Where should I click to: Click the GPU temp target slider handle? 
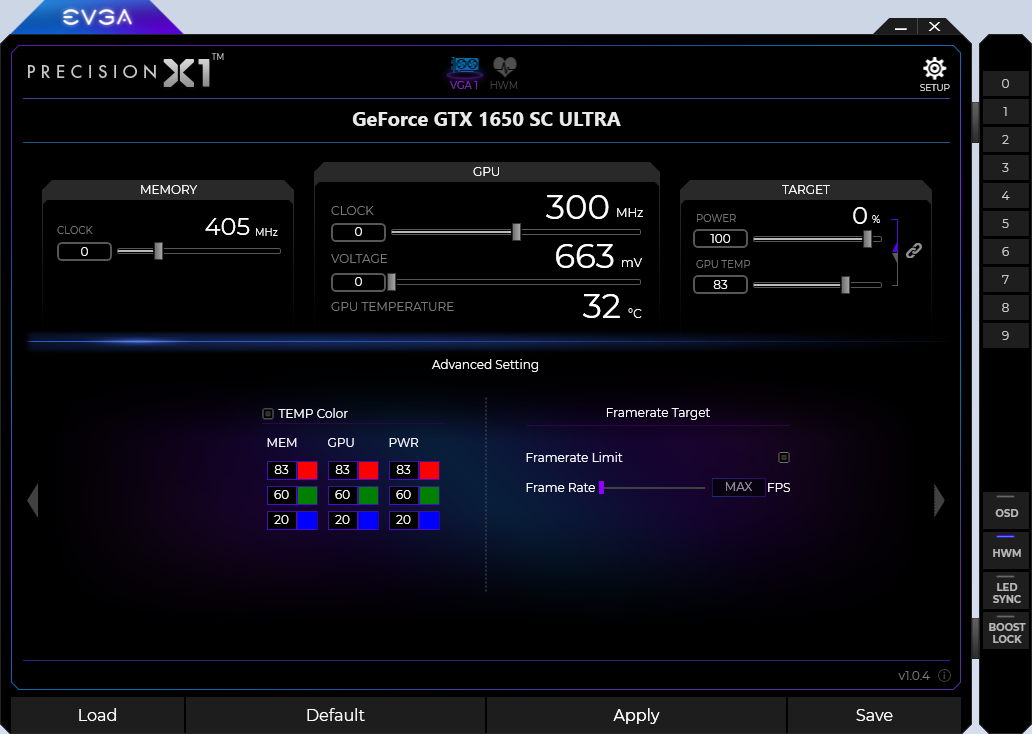(845, 285)
